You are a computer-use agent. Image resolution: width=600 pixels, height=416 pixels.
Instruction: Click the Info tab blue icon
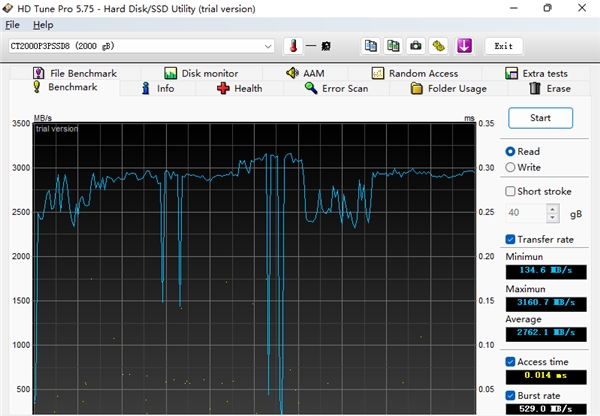coord(145,88)
